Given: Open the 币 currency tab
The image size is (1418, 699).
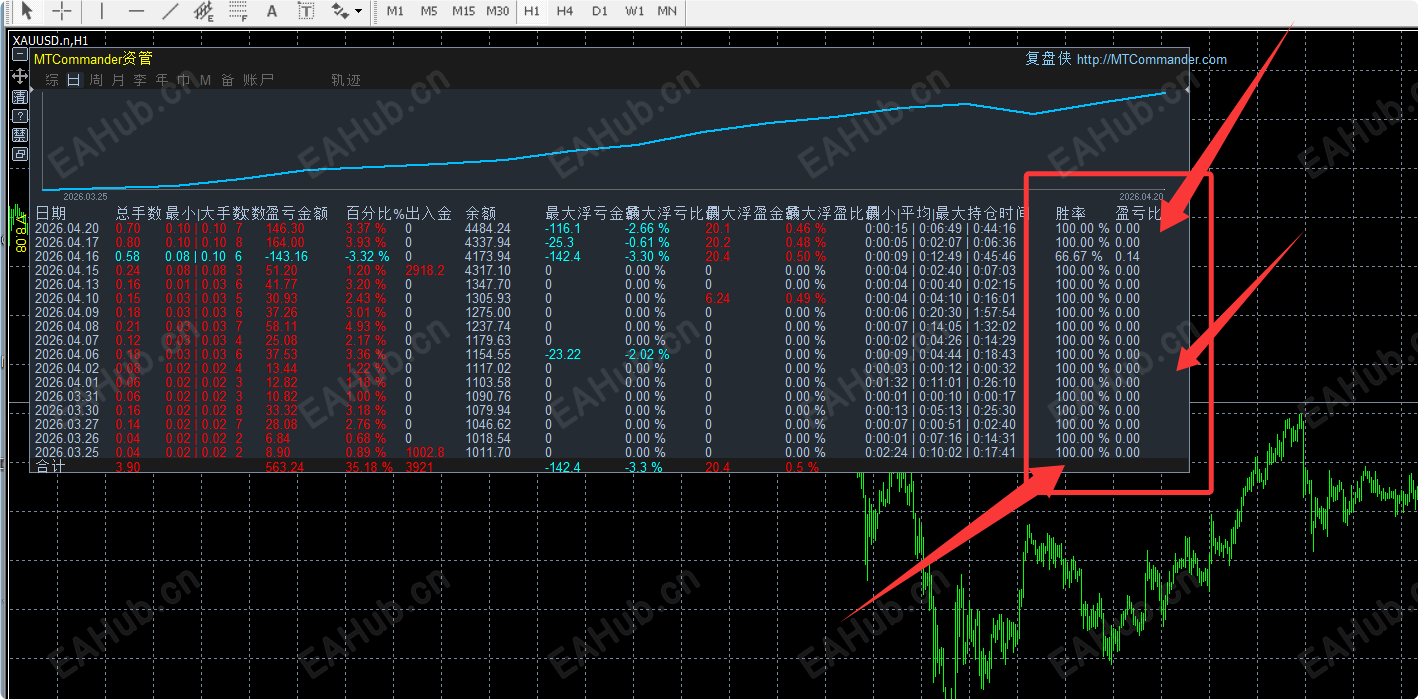Looking at the screenshot, I should pyautogui.click(x=184, y=80).
